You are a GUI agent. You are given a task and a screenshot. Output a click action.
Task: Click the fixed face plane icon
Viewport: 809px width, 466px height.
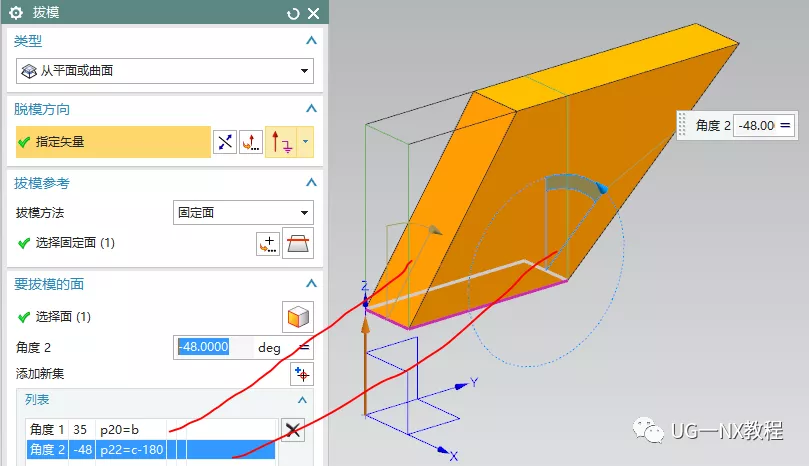click(298, 243)
